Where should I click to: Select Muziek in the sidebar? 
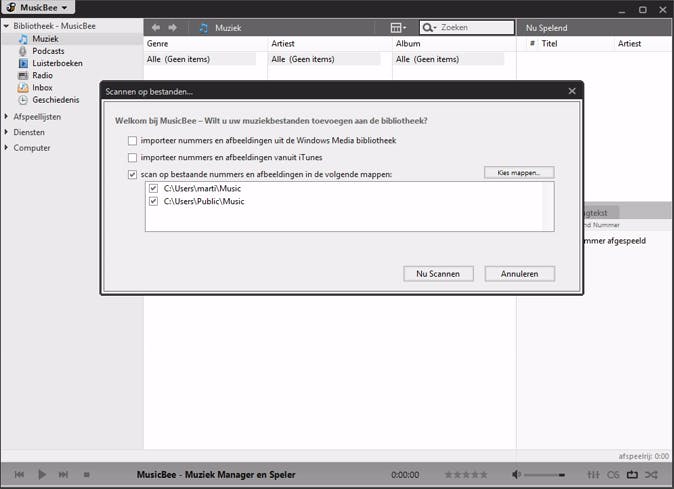point(45,39)
